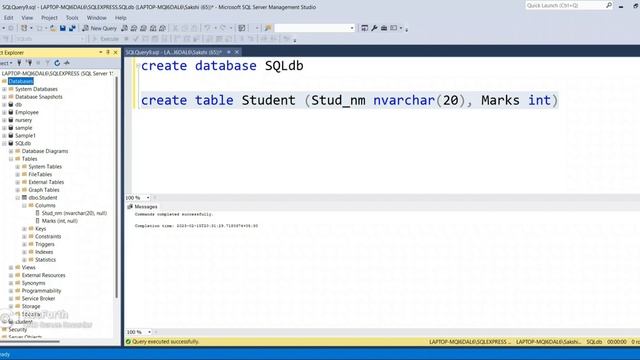Select the Databases node

(x=20, y=81)
